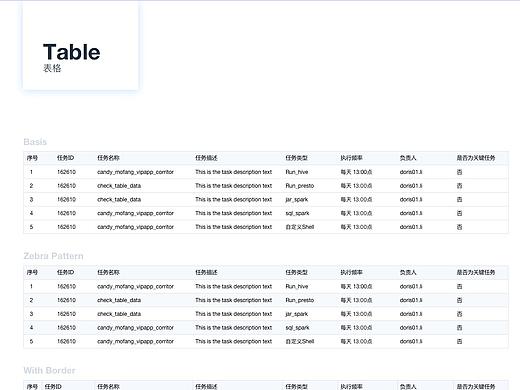Image resolution: width=520 pixels, height=390 pixels.
Task: Click row number 2 in Zebra Pattern table
Action: click(x=31, y=300)
